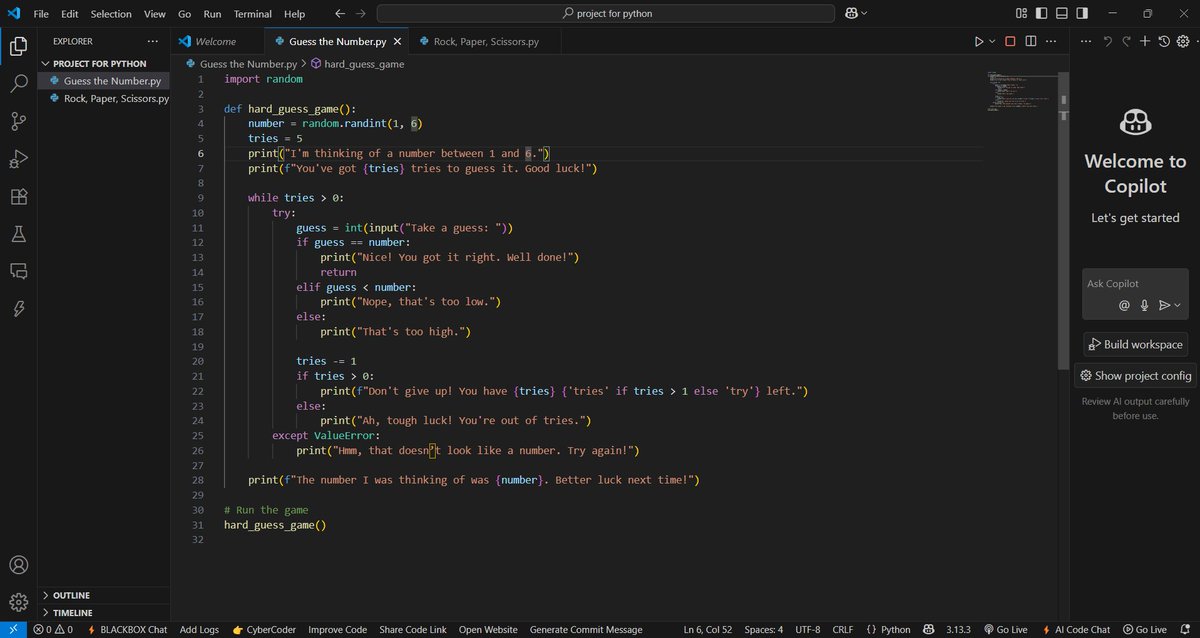Click the errors and warnings count
1200x638 pixels.
pyautogui.click(x=53, y=630)
